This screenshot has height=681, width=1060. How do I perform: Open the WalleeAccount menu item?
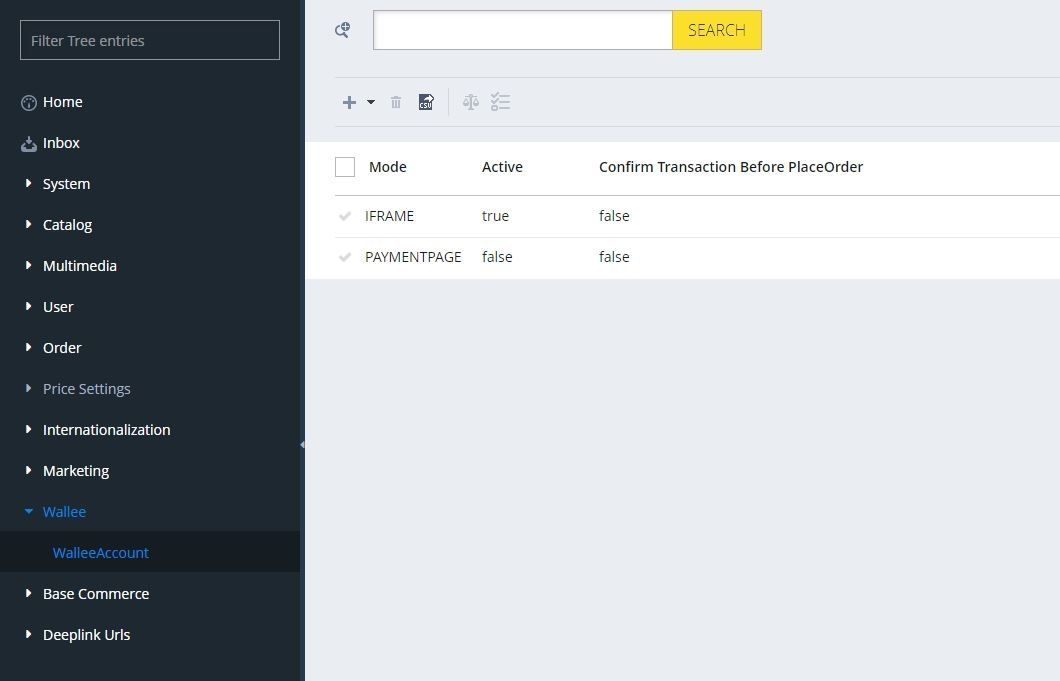tap(100, 552)
